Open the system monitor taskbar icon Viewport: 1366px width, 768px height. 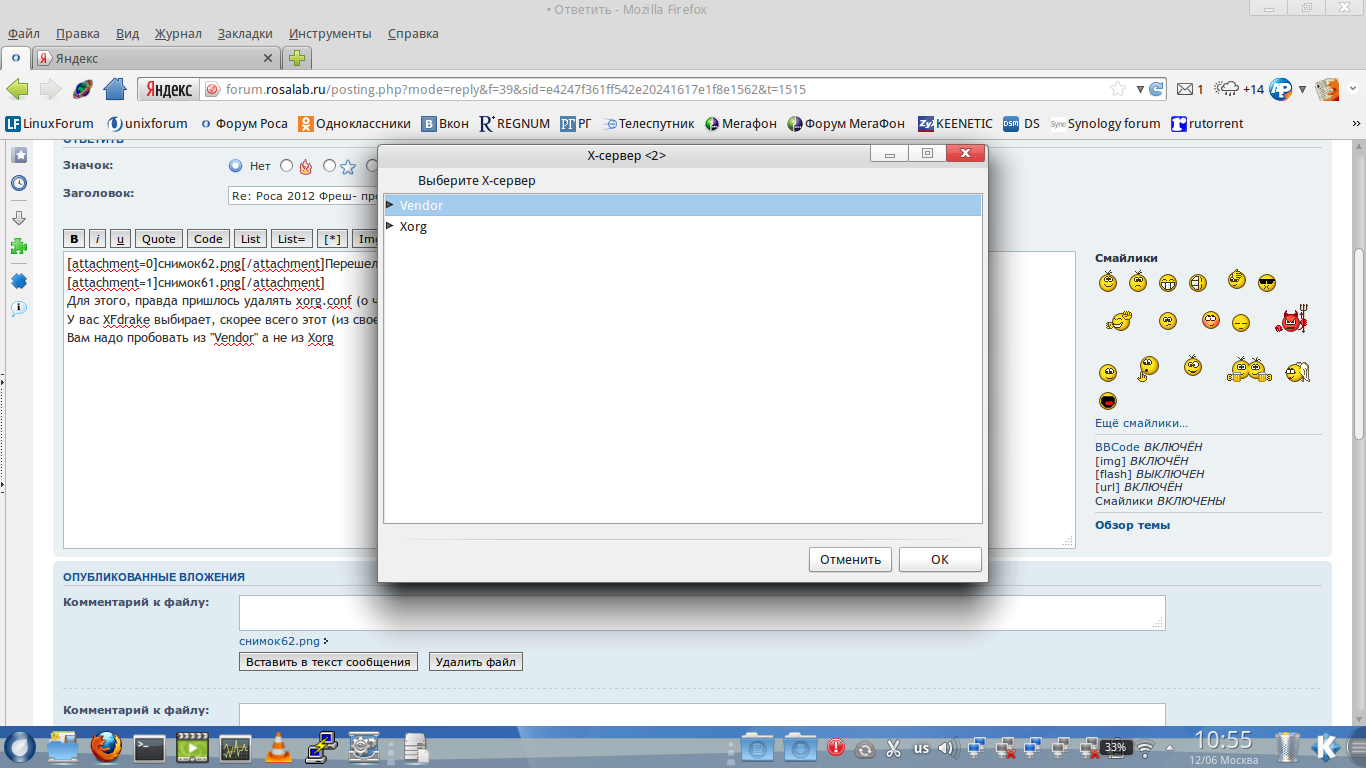235,747
